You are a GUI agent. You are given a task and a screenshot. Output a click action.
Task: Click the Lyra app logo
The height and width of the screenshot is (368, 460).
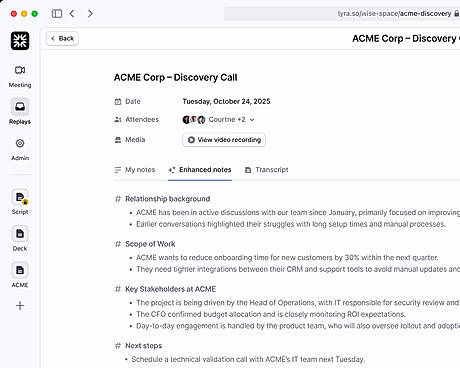point(20,41)
